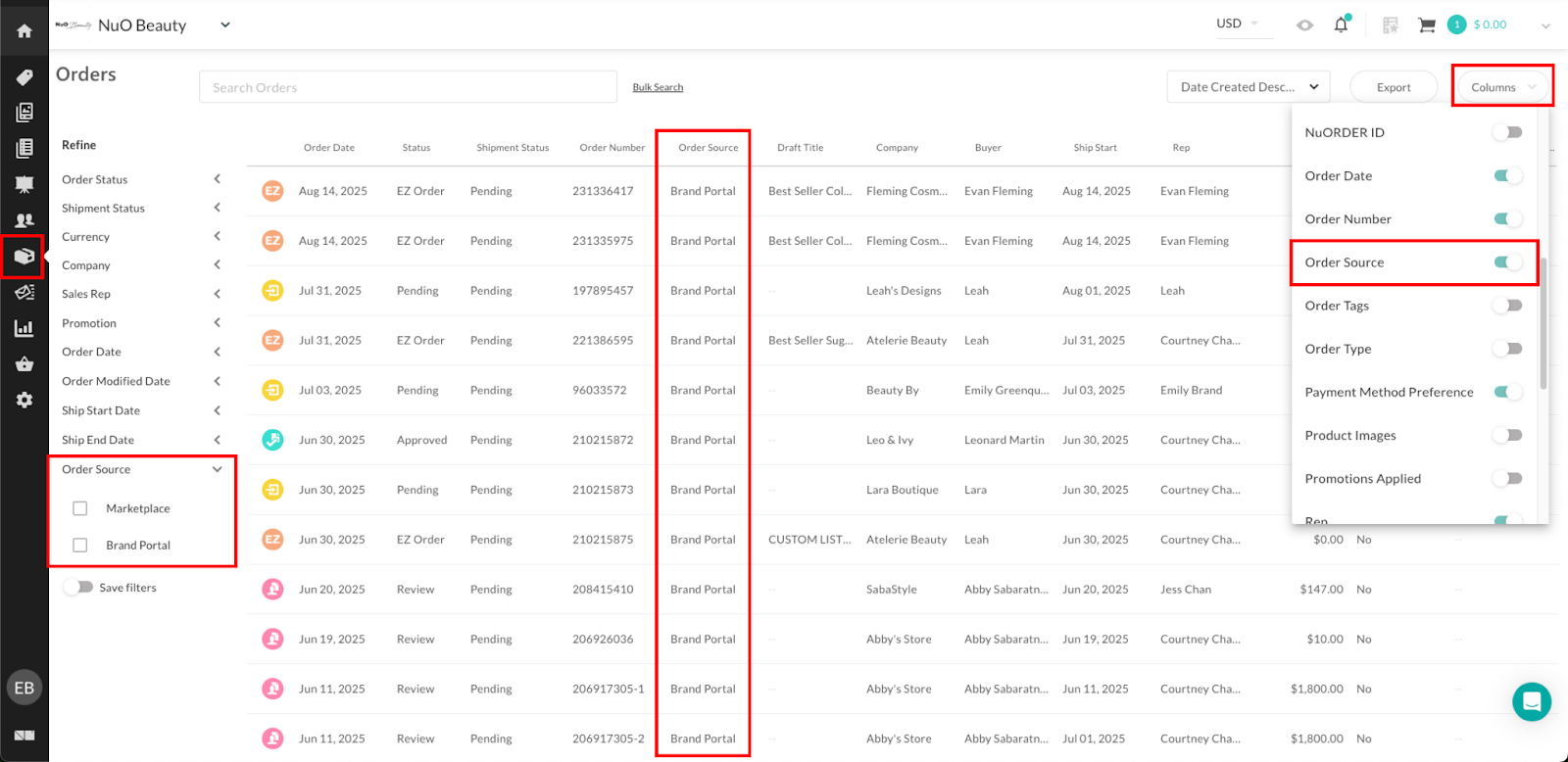The height and width of the screenshot is (762, 1568).
Task: Click the starred list icon in header
Action: 1390,25
